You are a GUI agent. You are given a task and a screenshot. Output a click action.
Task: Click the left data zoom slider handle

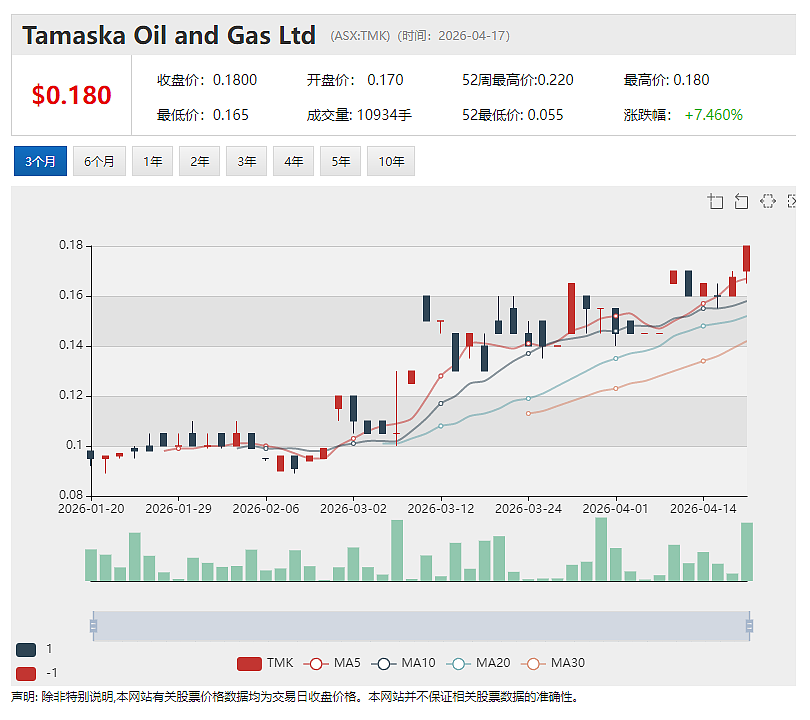pyautogui.click(x=94, y=626)
